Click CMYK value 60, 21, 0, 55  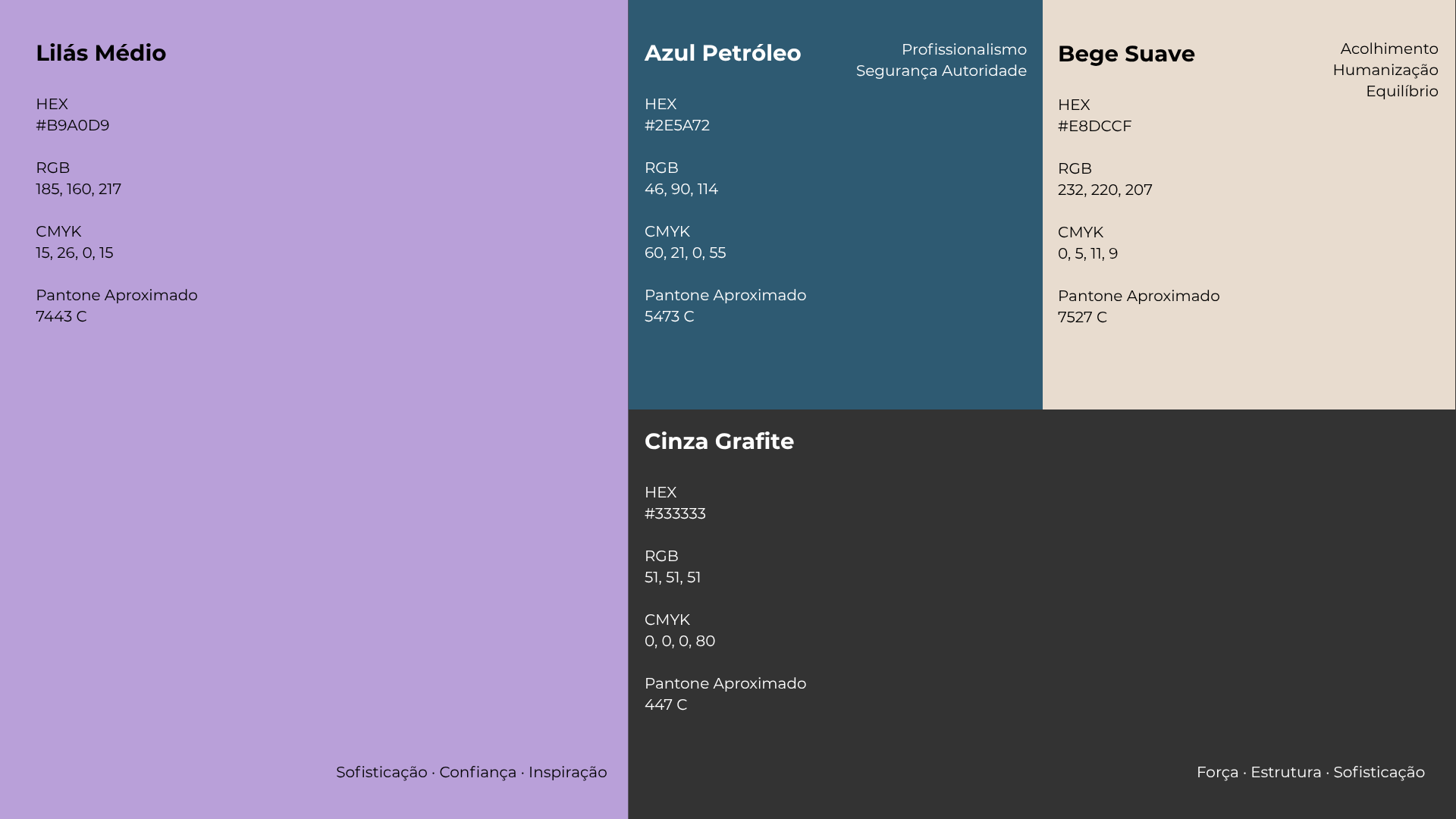pyautogui.click(x=685, y=253)
